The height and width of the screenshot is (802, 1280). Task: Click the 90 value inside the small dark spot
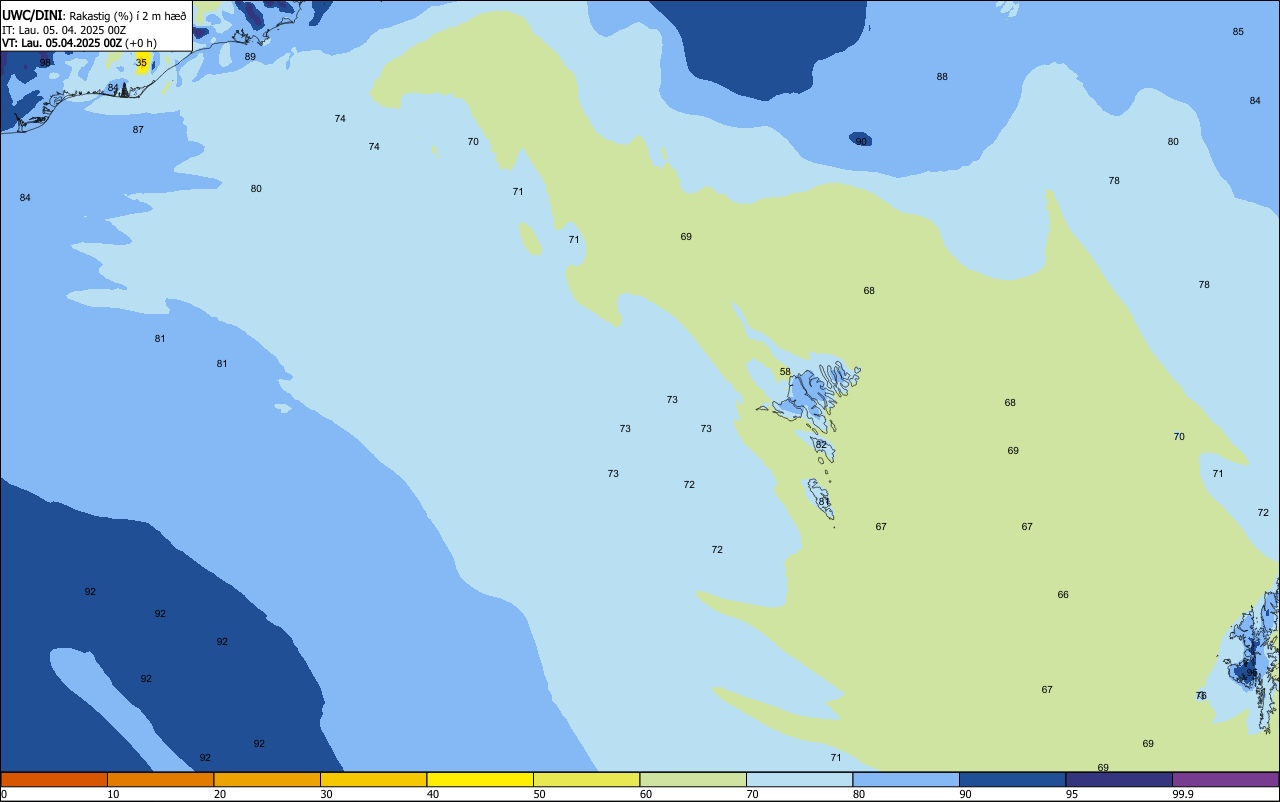tap(861, 142)
